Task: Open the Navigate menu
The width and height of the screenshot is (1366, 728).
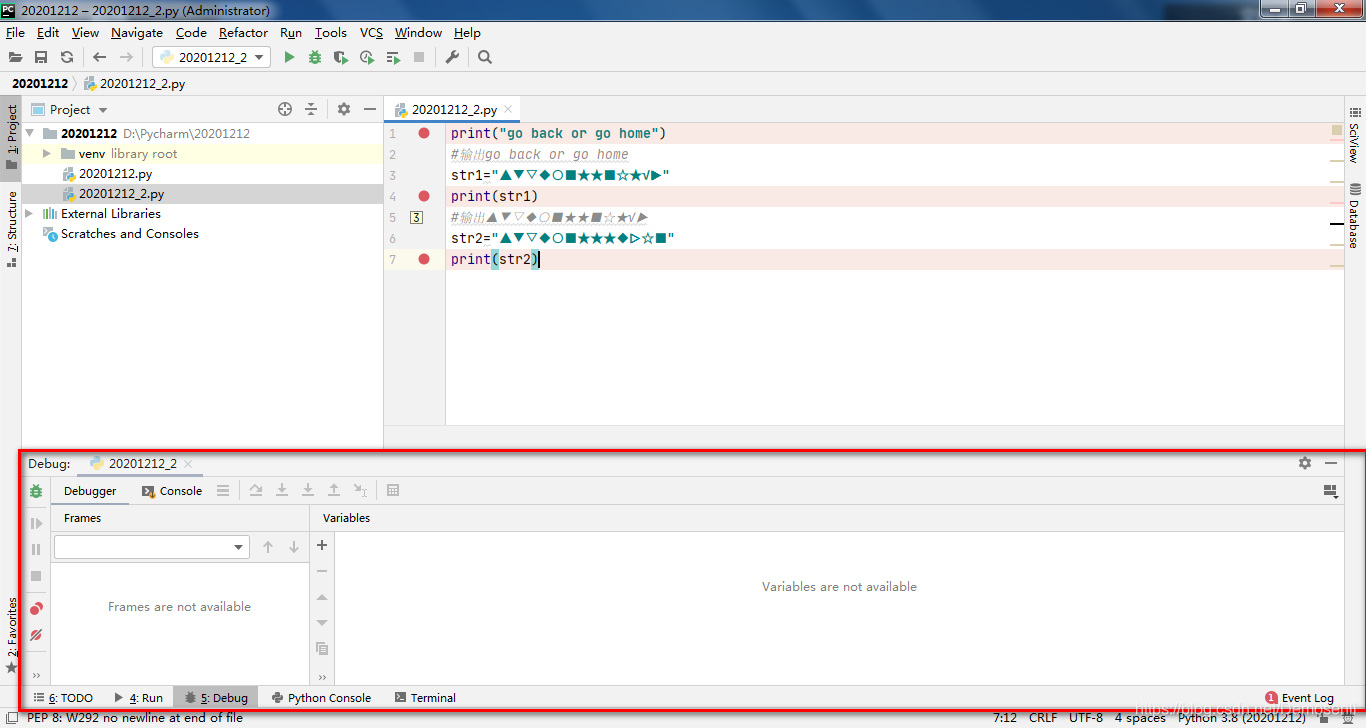Action: click(x=137, y=33)
